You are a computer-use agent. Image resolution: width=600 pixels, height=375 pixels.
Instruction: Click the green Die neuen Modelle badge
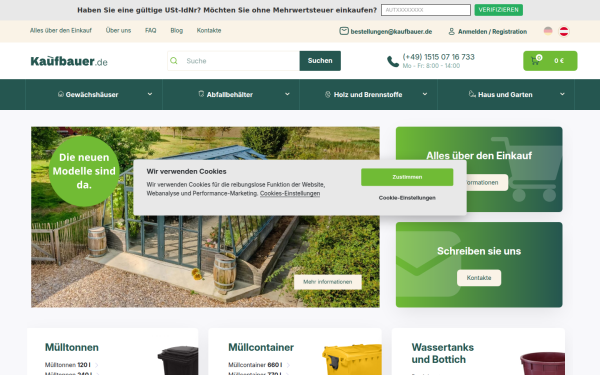[x=84, y=171]
